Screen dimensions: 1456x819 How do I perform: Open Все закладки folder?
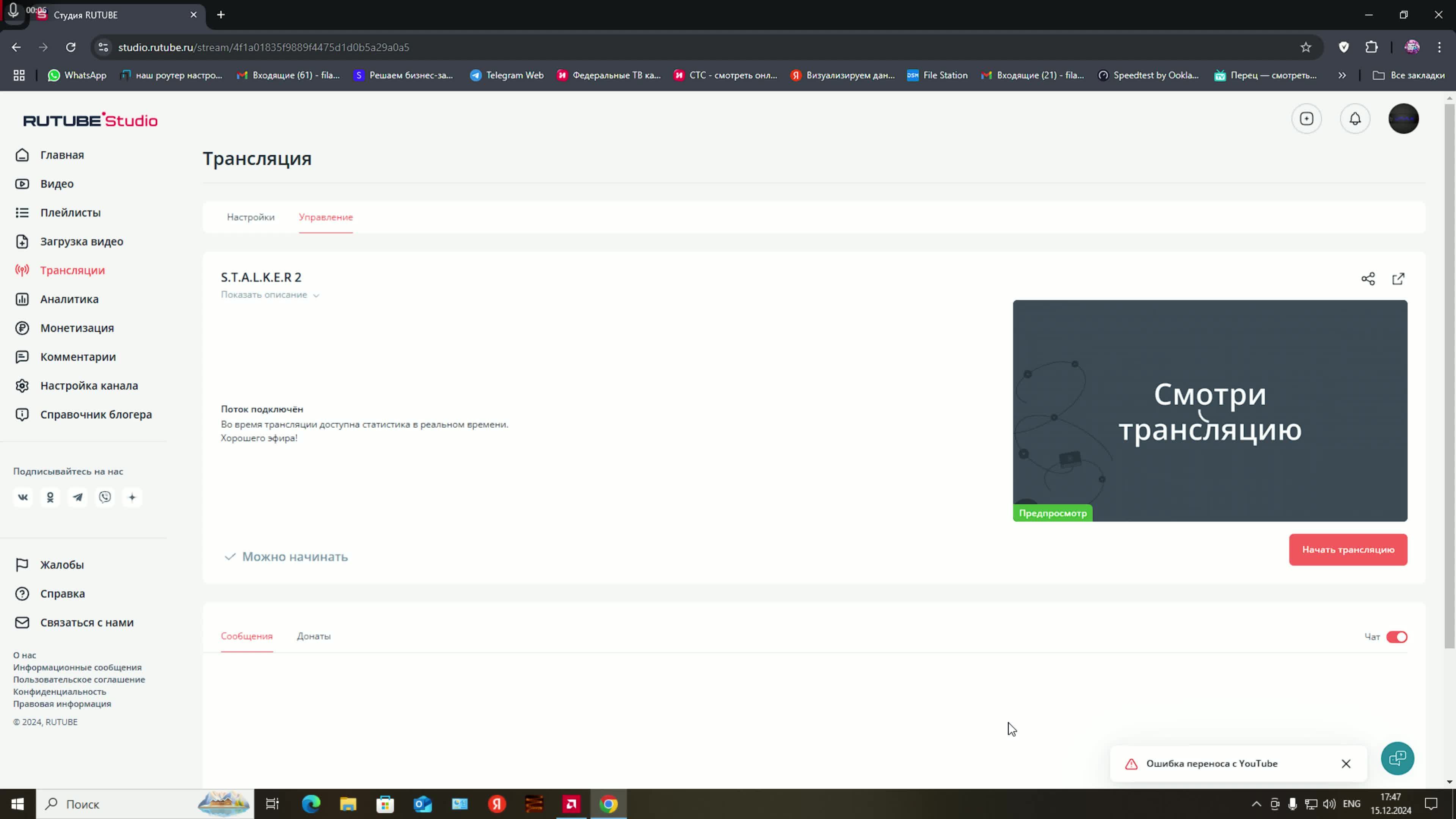point(1409,75)
